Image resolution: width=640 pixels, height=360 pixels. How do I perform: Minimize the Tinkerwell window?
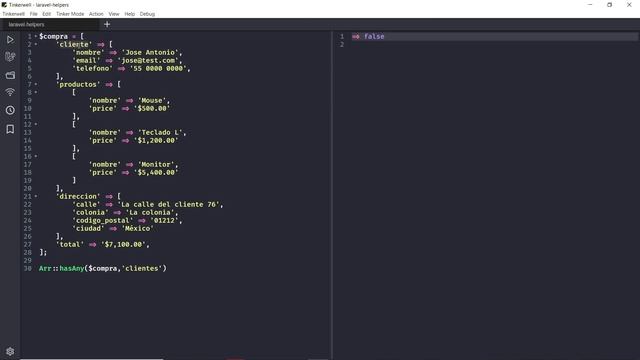pos(590,5)
